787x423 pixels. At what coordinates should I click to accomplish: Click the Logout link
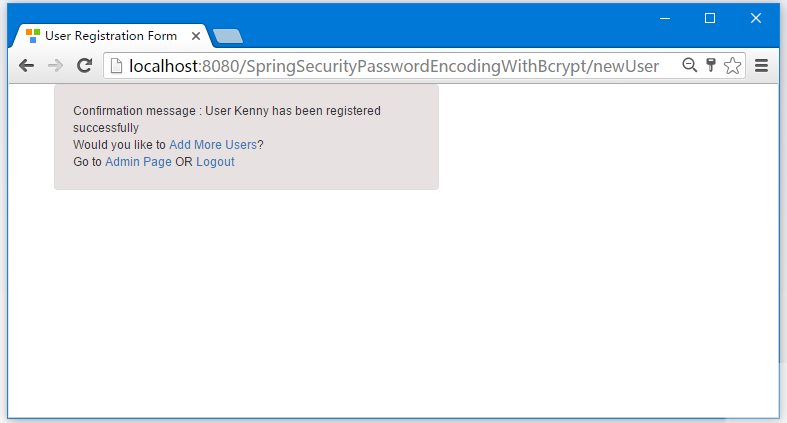215,162
